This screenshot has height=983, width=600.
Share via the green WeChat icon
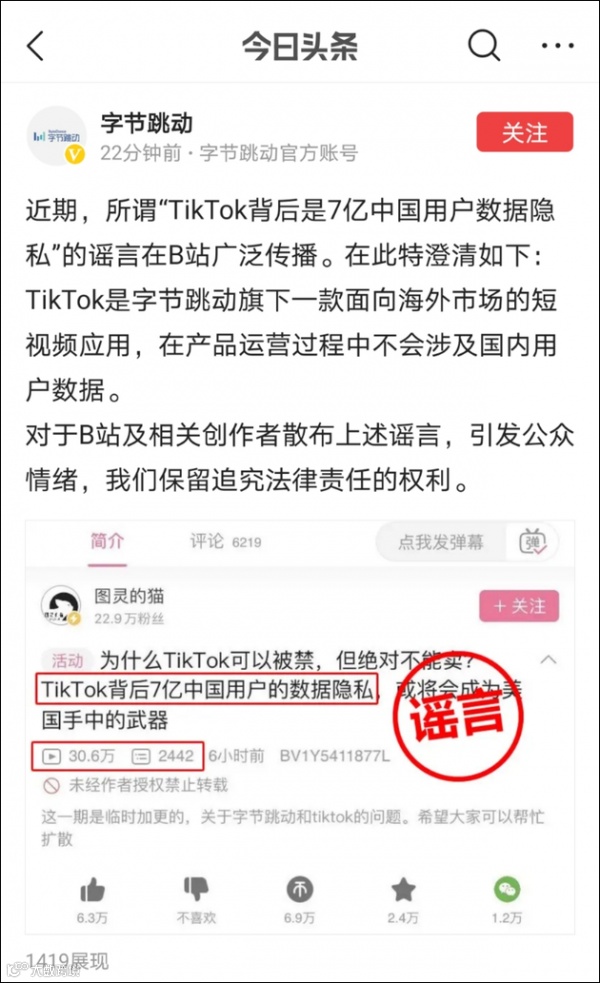[x=507, y=889]
